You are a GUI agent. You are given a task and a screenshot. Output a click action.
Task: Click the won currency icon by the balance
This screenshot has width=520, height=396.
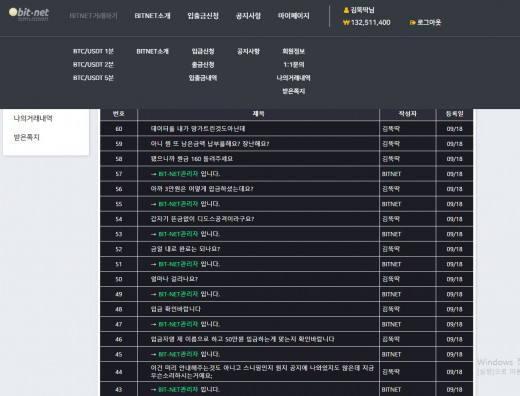pos(346,23)
